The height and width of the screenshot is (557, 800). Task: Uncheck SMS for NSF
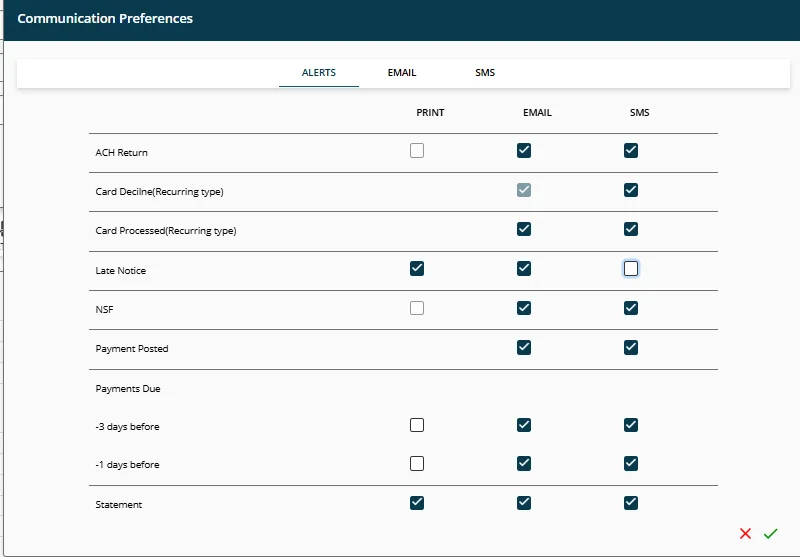(631, 308)
